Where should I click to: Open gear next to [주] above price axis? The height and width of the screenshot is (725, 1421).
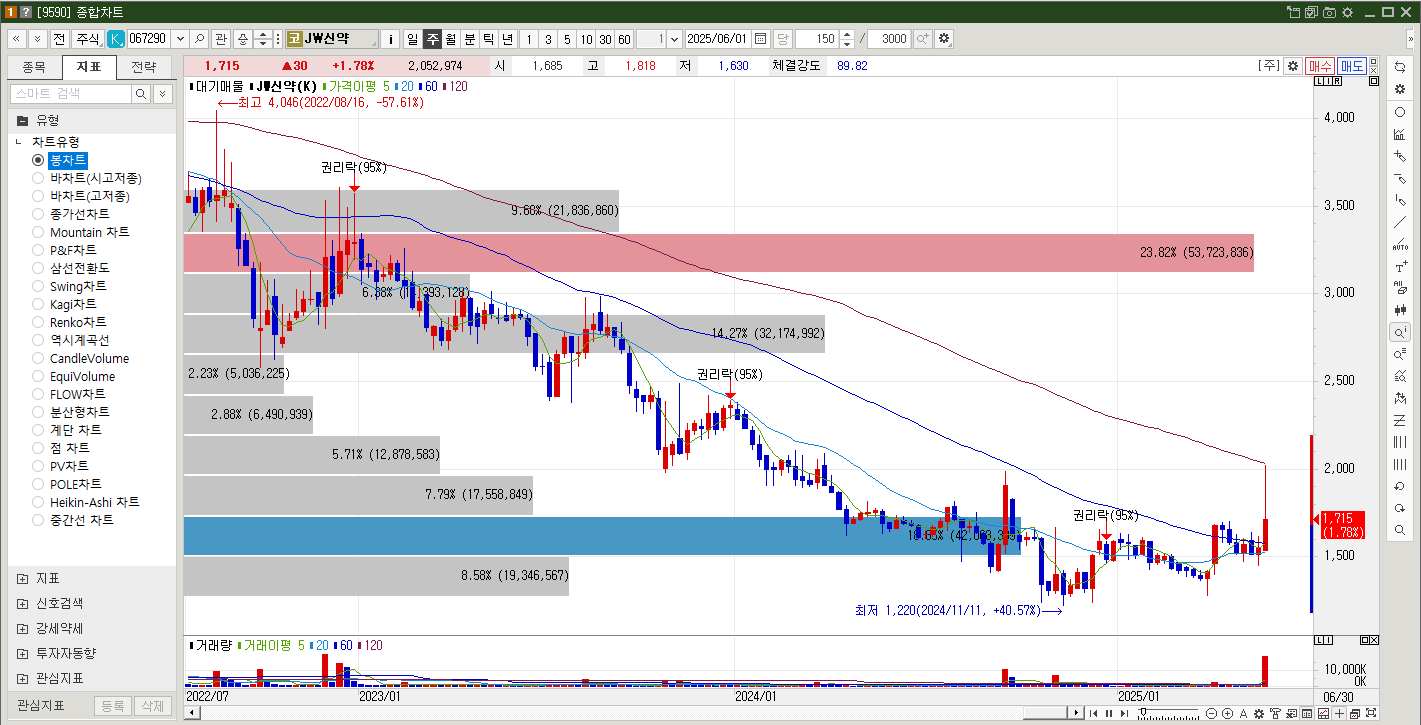coord(1293,65)
